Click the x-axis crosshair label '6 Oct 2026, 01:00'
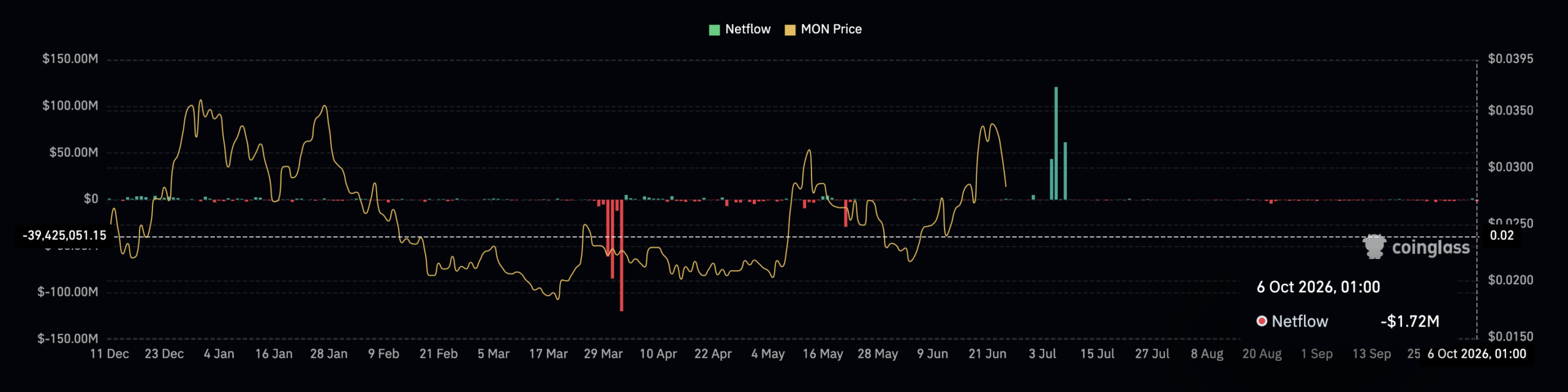 click(1477, 354)
